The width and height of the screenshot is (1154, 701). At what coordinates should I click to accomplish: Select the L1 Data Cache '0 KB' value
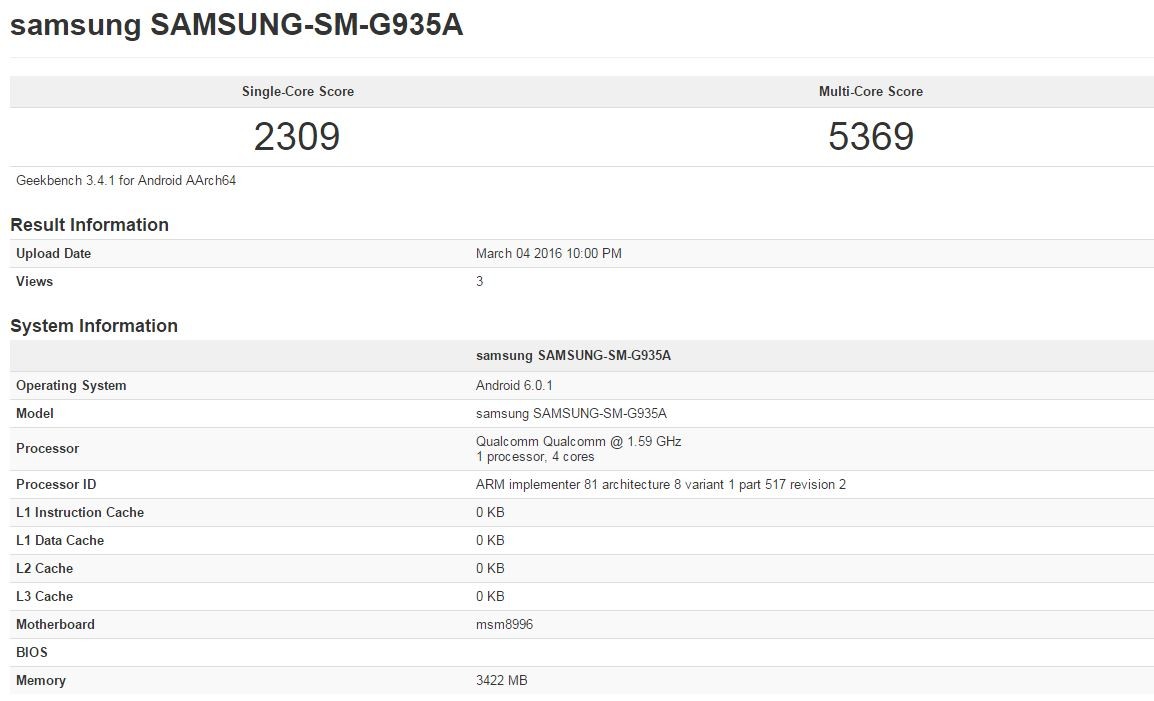tap(489, 540)
